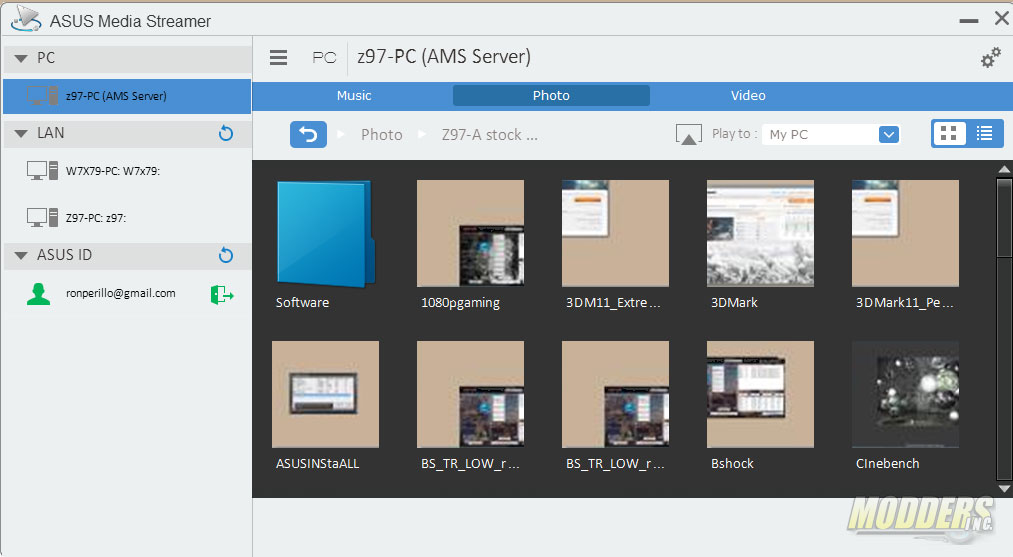The image size is (1013, 557).
Task: Open the 3DM11_Extre... photo thumbnail
Action: pos(615,233)
